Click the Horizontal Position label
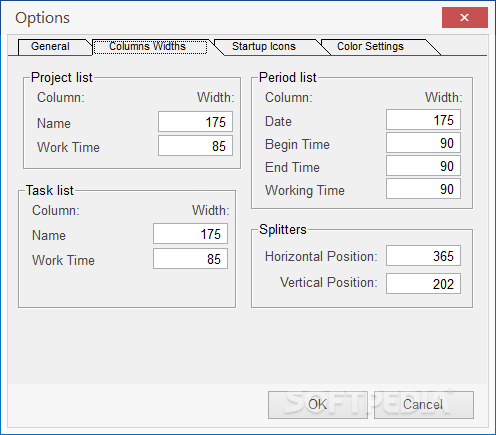Image resolution: width=496 pixels, height=435 pixels. 321,256
